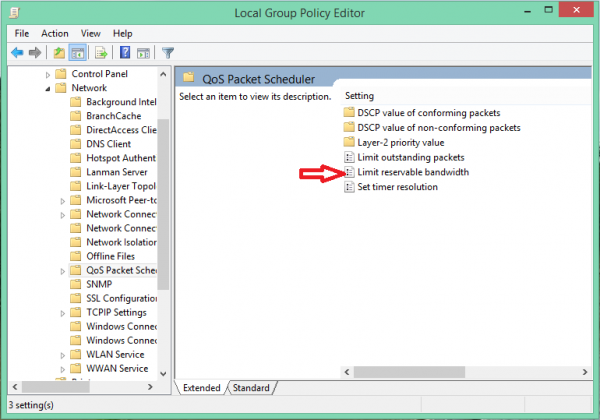Open the View menu
This screenshot has height=420, width=600.
pyautogui.click(x=91, y=34)
